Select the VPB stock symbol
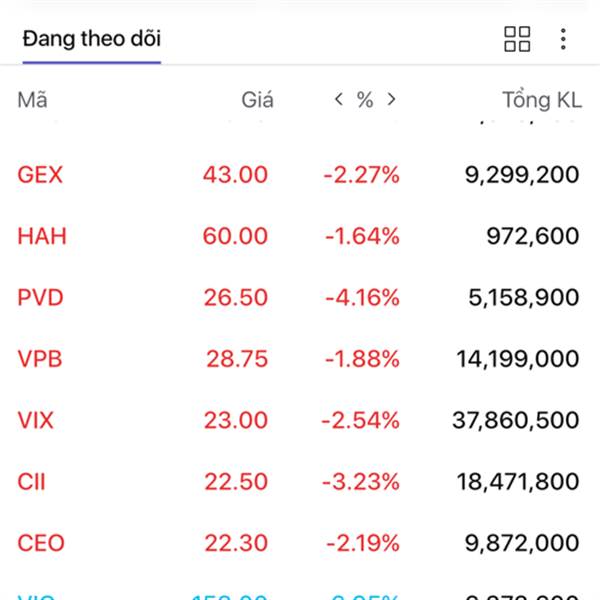This screenshot has width=600, height=600. (40, 359)
